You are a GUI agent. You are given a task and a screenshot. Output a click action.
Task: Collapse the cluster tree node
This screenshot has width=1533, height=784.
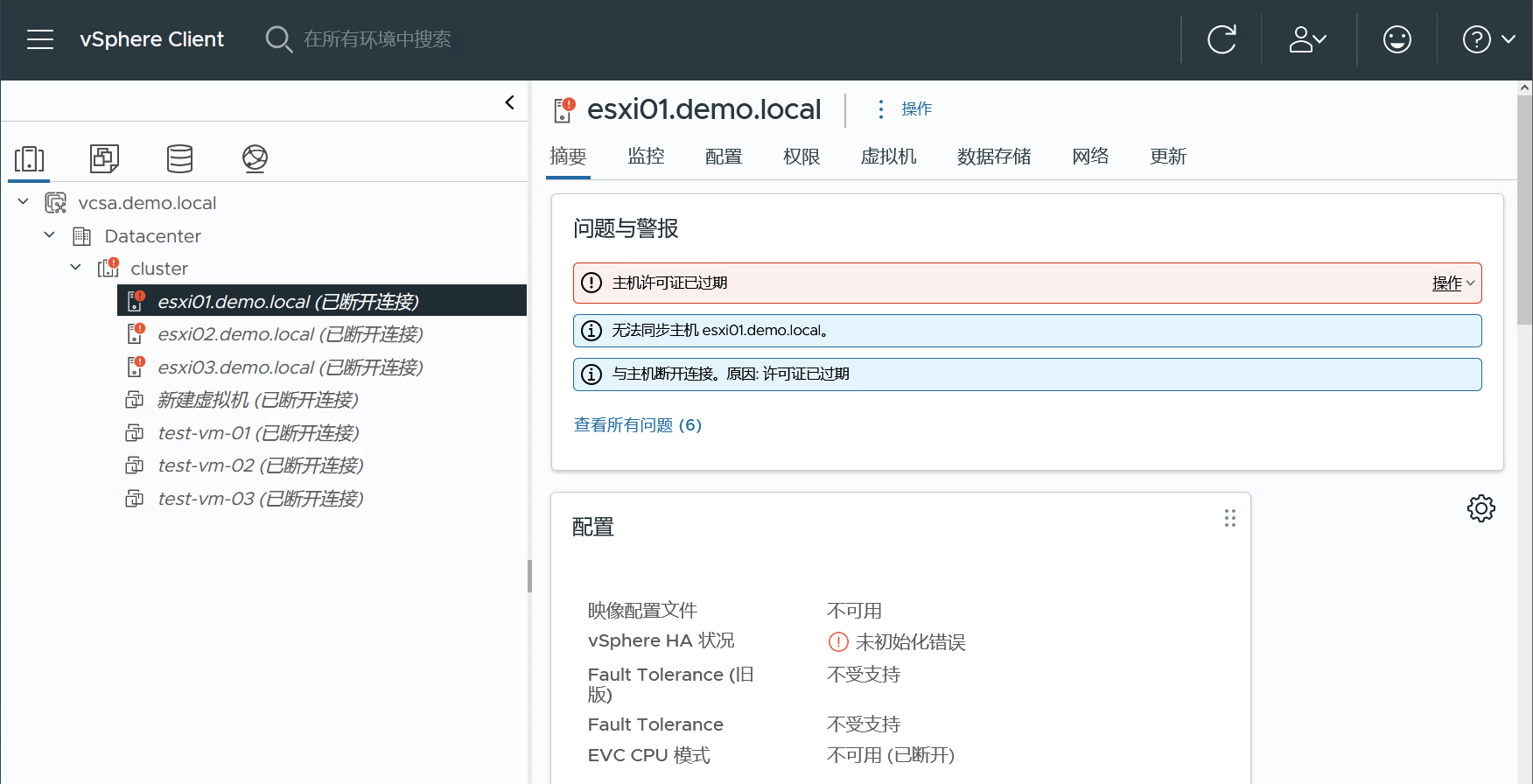click(75, 268)
